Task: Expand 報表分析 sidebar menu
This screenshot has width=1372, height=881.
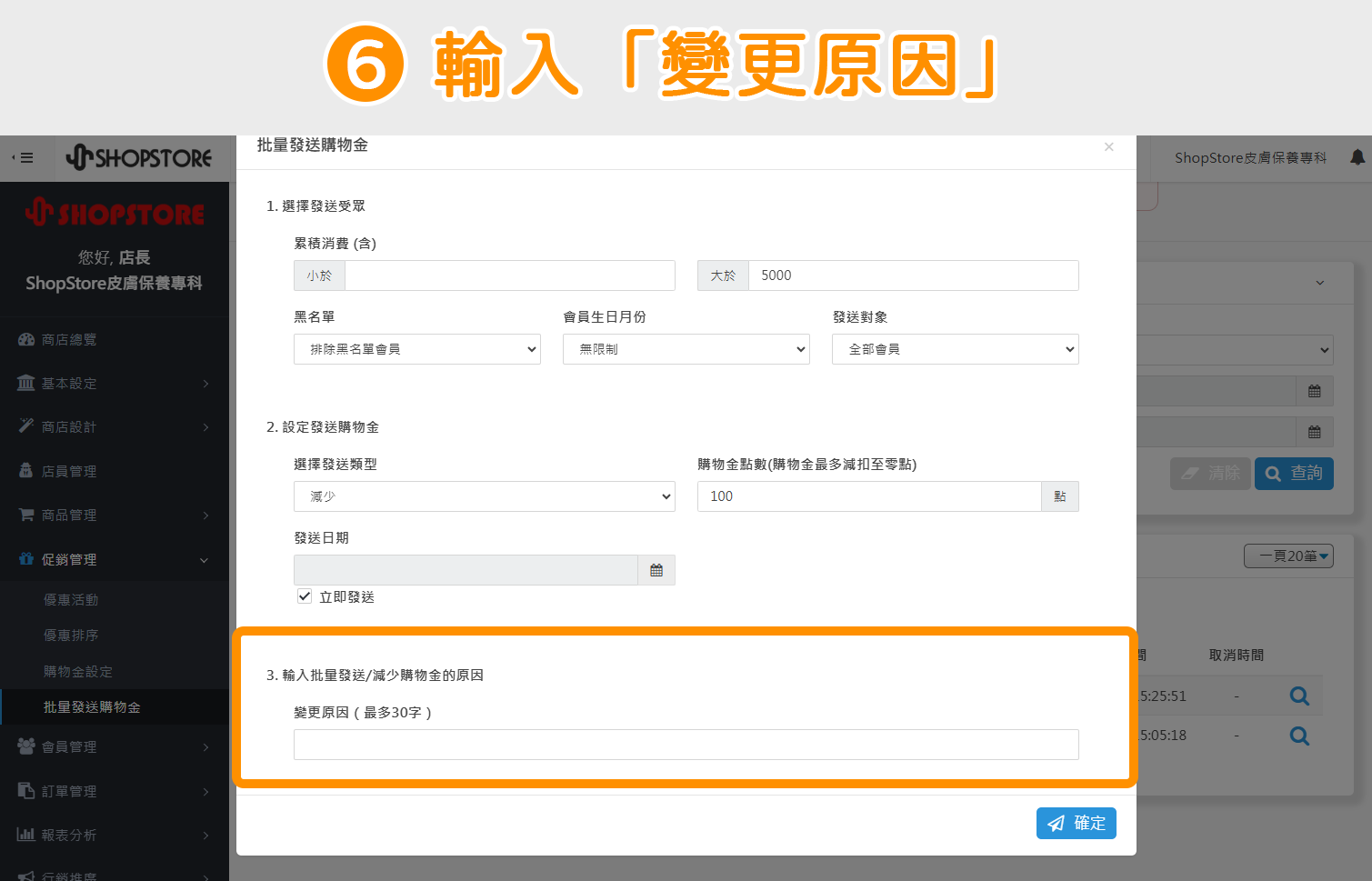Action: point(115,835)
